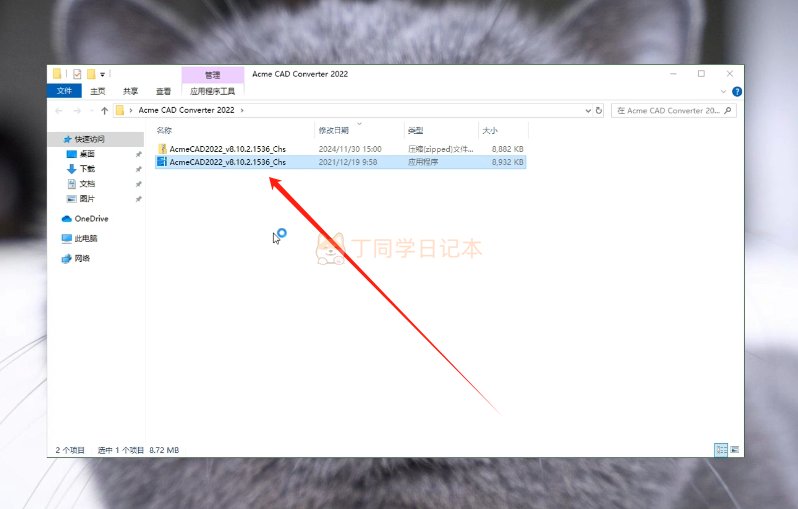The height and width of the screenshot is (509, 798).
Task: Open the quick access toolbar customize dropdown
Action: coord(102,75)
